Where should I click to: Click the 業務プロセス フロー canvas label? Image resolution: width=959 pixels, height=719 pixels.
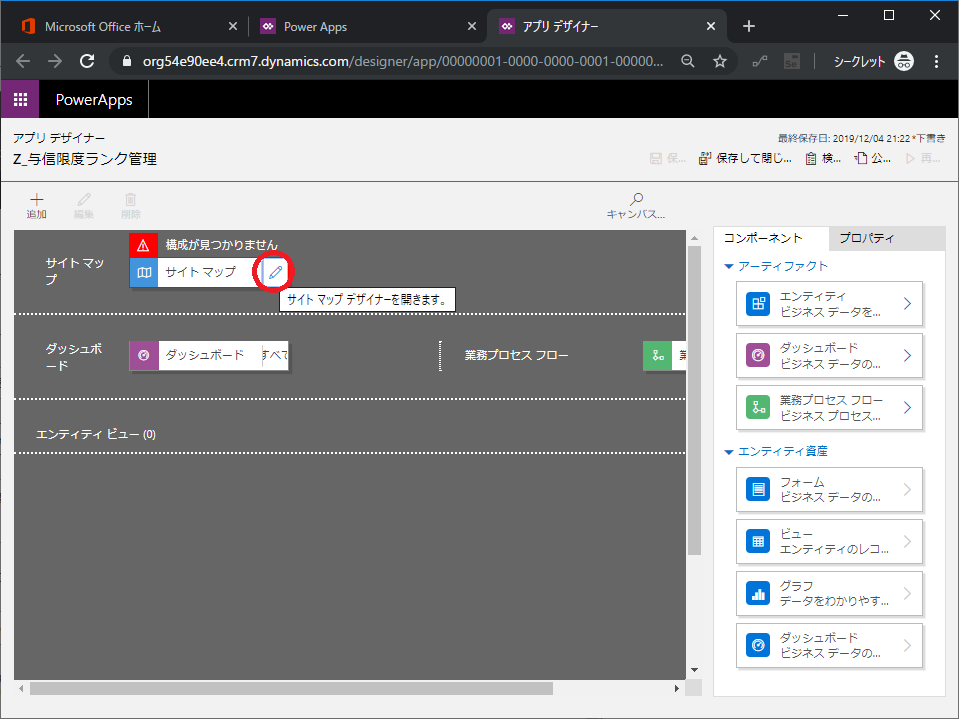coord(516,355)
